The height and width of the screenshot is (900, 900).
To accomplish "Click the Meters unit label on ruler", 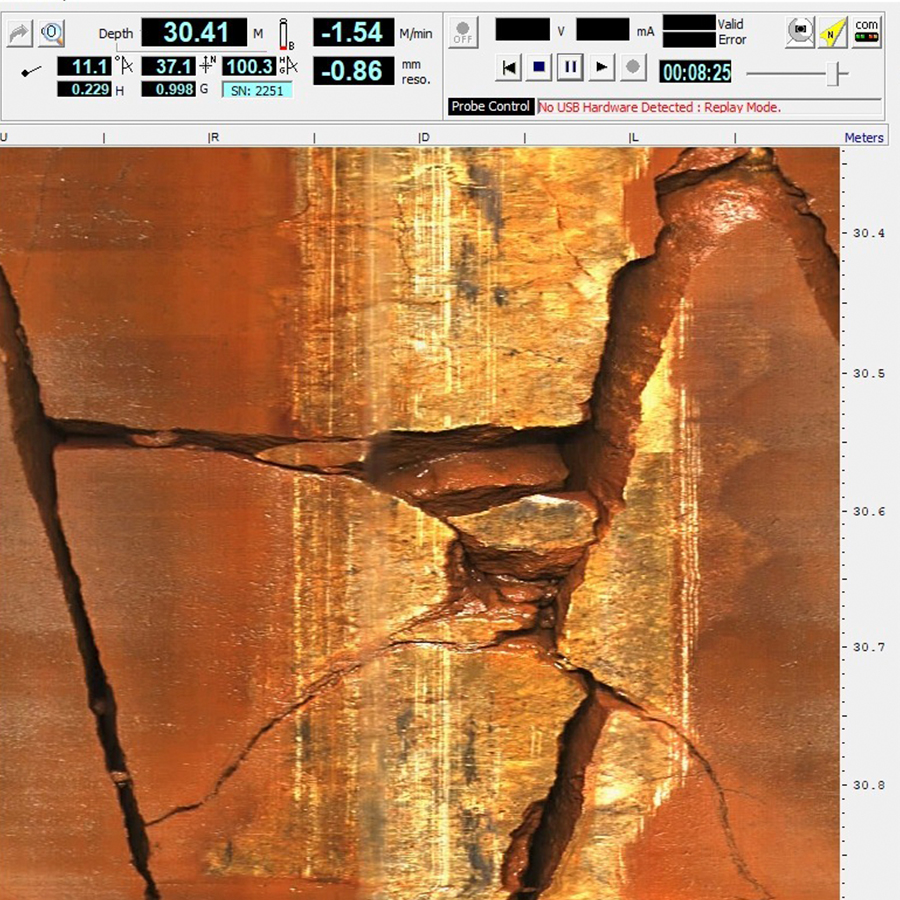I will [x=864, y=137].
